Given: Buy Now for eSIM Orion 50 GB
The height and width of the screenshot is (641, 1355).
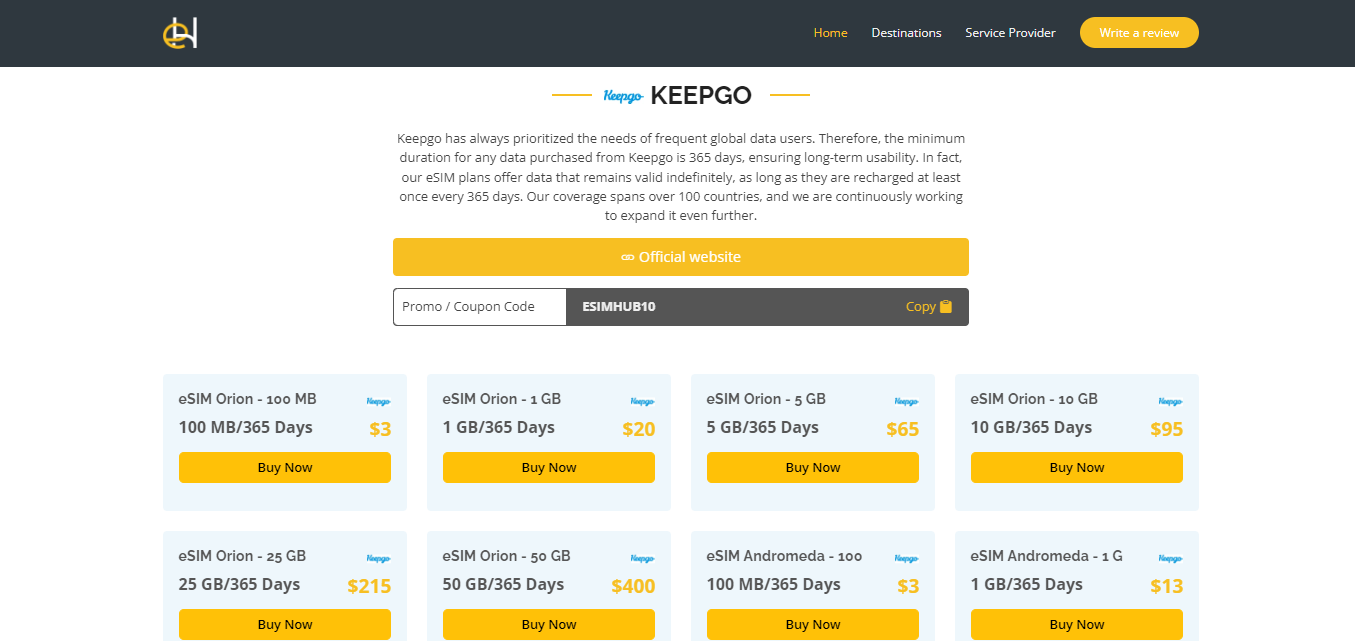Looking at the screenshot, I should (549, 625).
